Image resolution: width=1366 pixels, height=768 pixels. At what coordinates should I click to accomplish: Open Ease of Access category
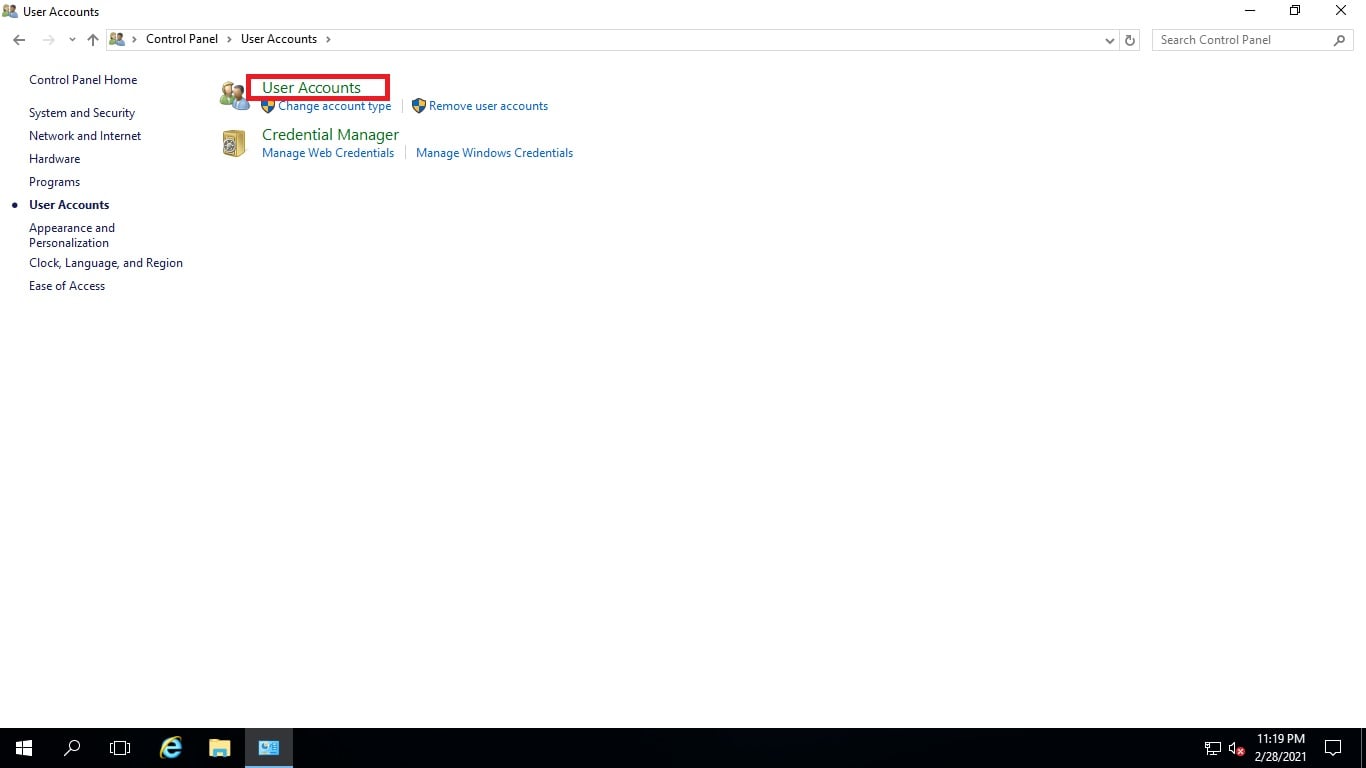pyautogui.click(x=67, y=286)
